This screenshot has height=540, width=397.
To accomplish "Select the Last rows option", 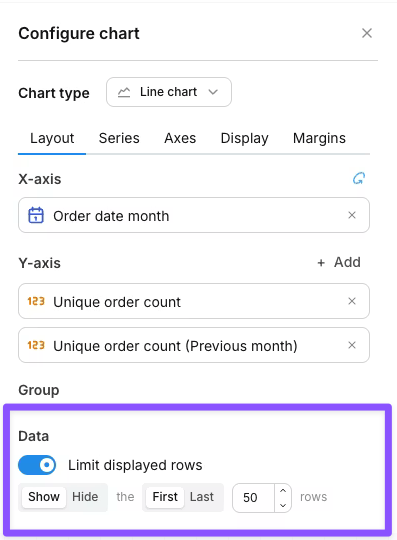I will click(x=202, y=497).
